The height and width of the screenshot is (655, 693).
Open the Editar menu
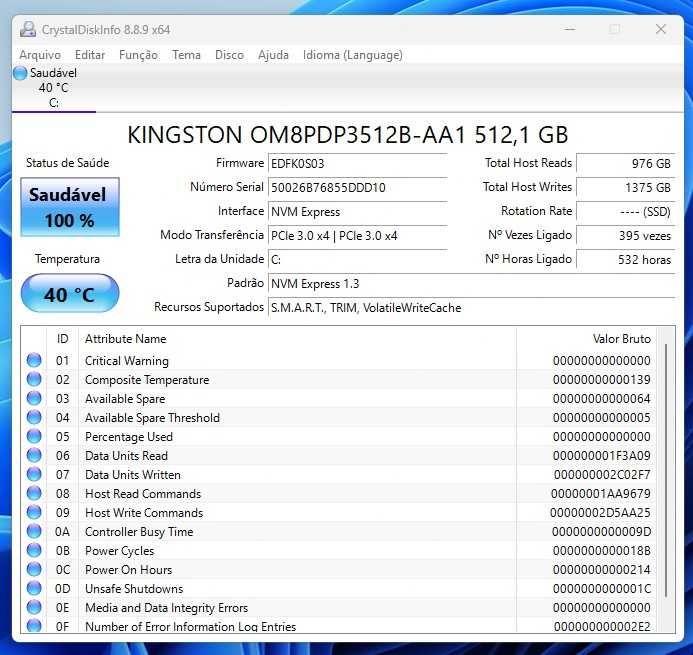(90, 55)
